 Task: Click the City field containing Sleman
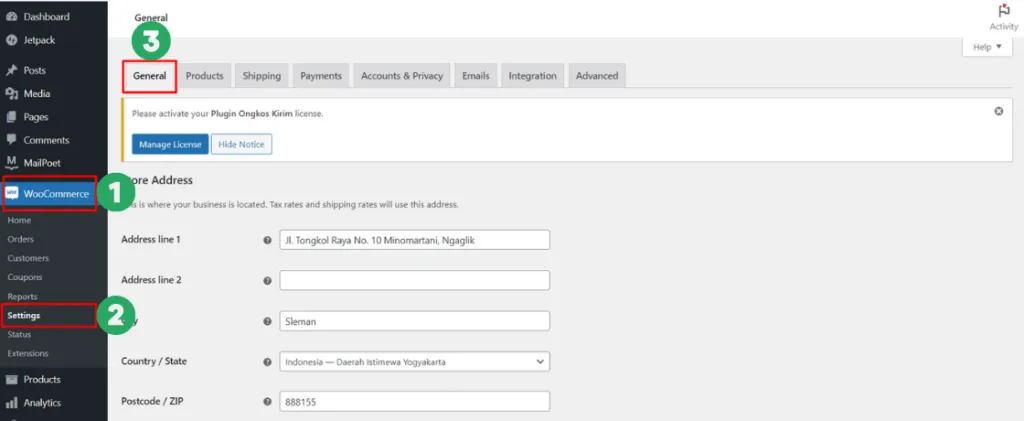coord(415,320)
